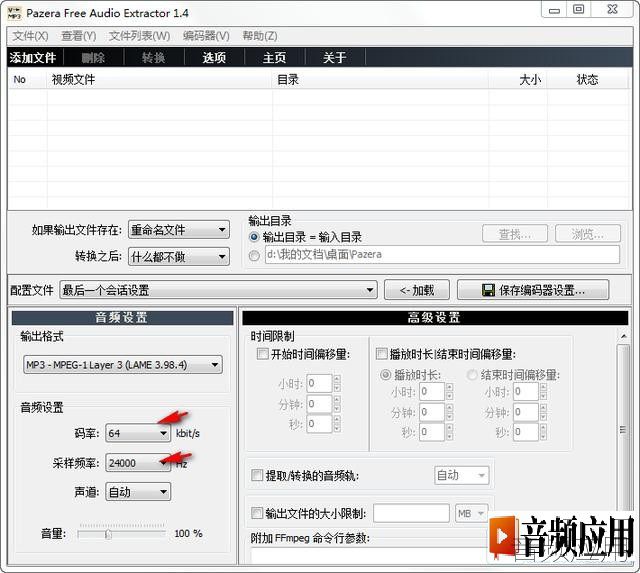Open the 转换之后 dropdown
The width and height of the screenshot is (640, 573).
(x=179, y=257)
